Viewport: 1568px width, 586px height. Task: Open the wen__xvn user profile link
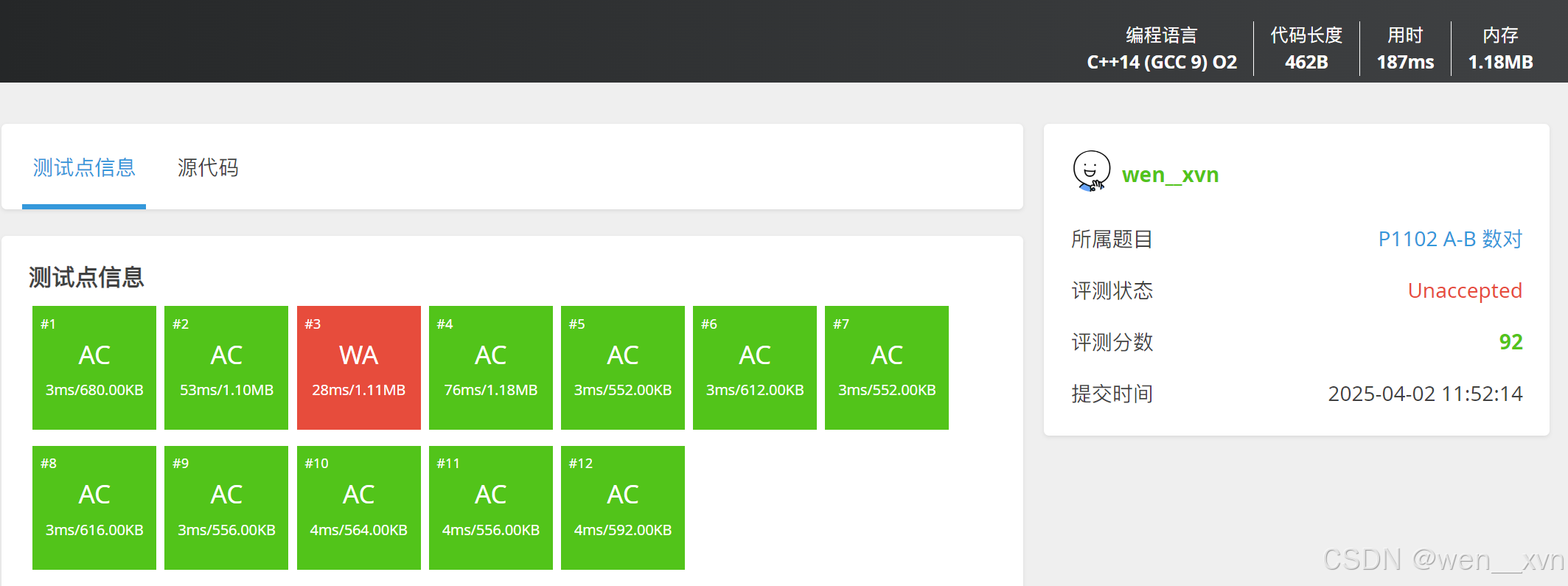tap(1170, 175)
